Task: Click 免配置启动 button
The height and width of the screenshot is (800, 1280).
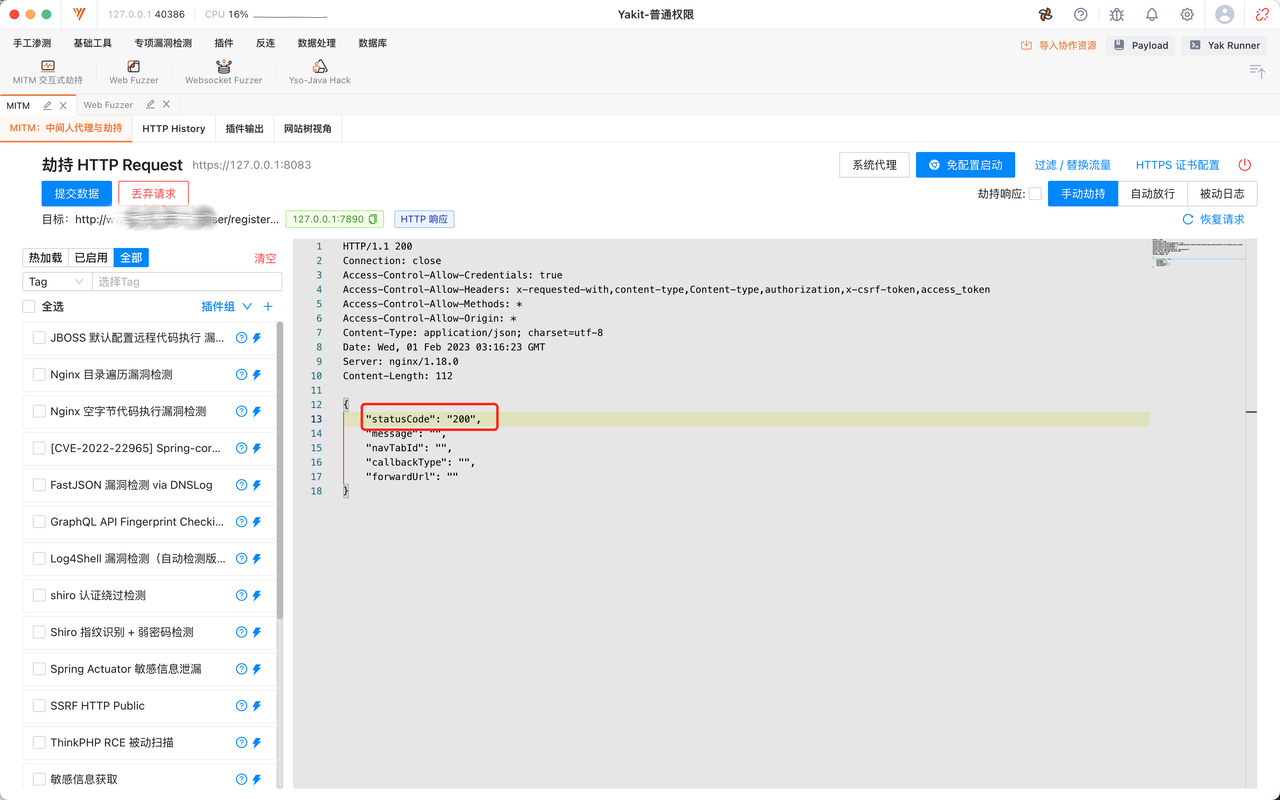Action: click(966, 165)
